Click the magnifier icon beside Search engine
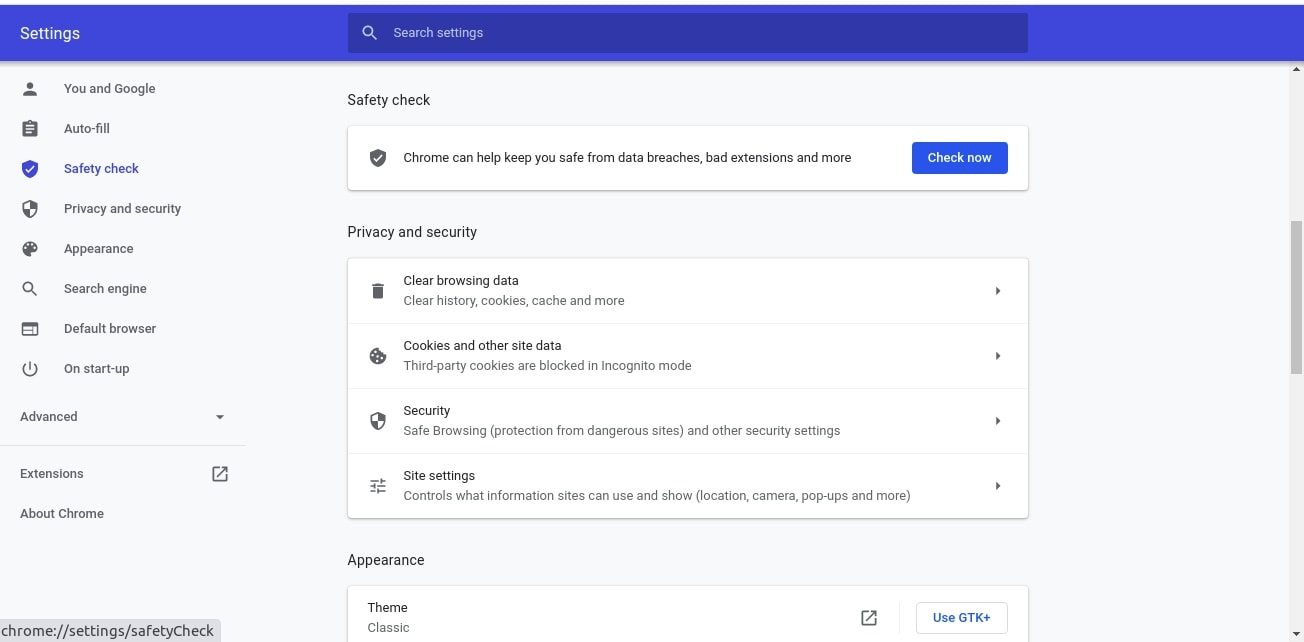This screenshot has width=1304, height=642. coord(30,289)
